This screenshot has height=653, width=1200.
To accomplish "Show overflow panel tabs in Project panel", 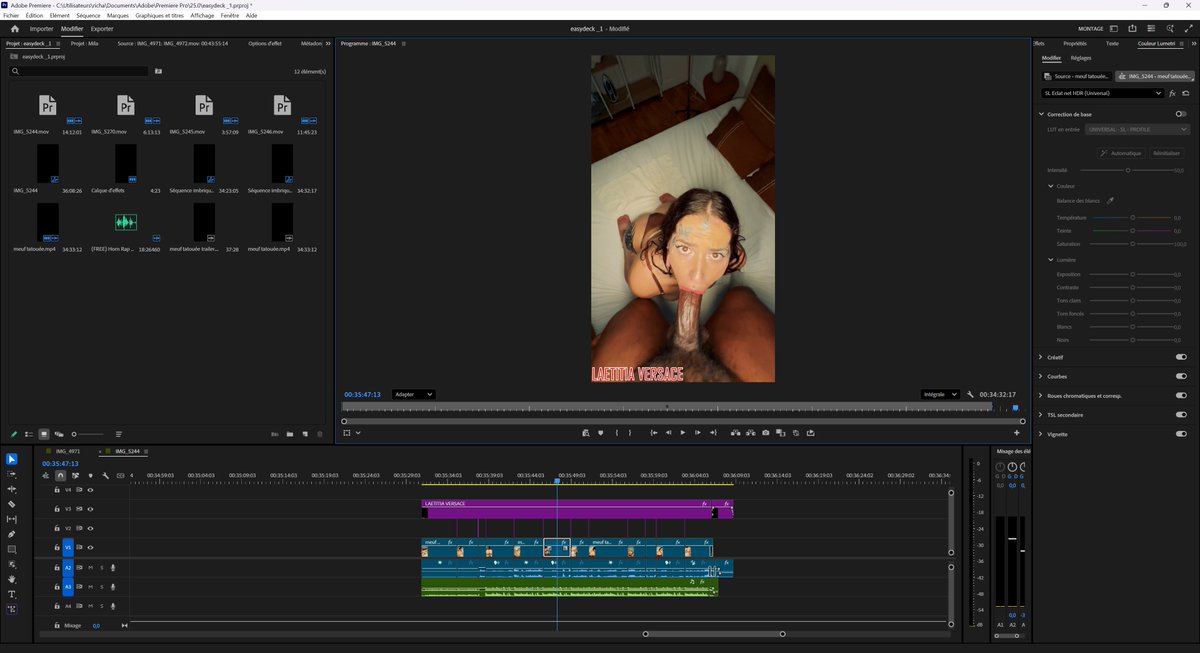I will tap(328, 43).
